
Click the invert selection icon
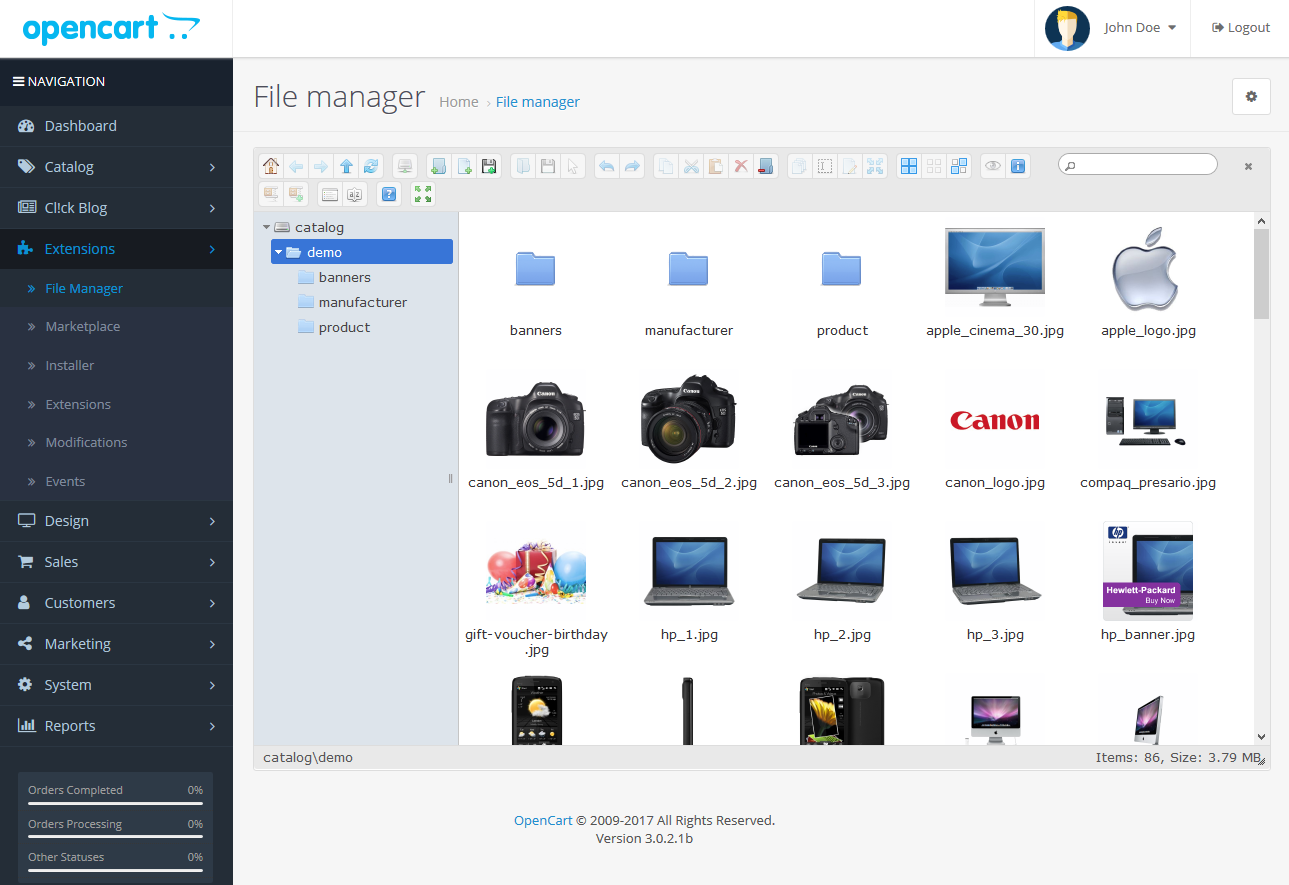coord(959,166)
